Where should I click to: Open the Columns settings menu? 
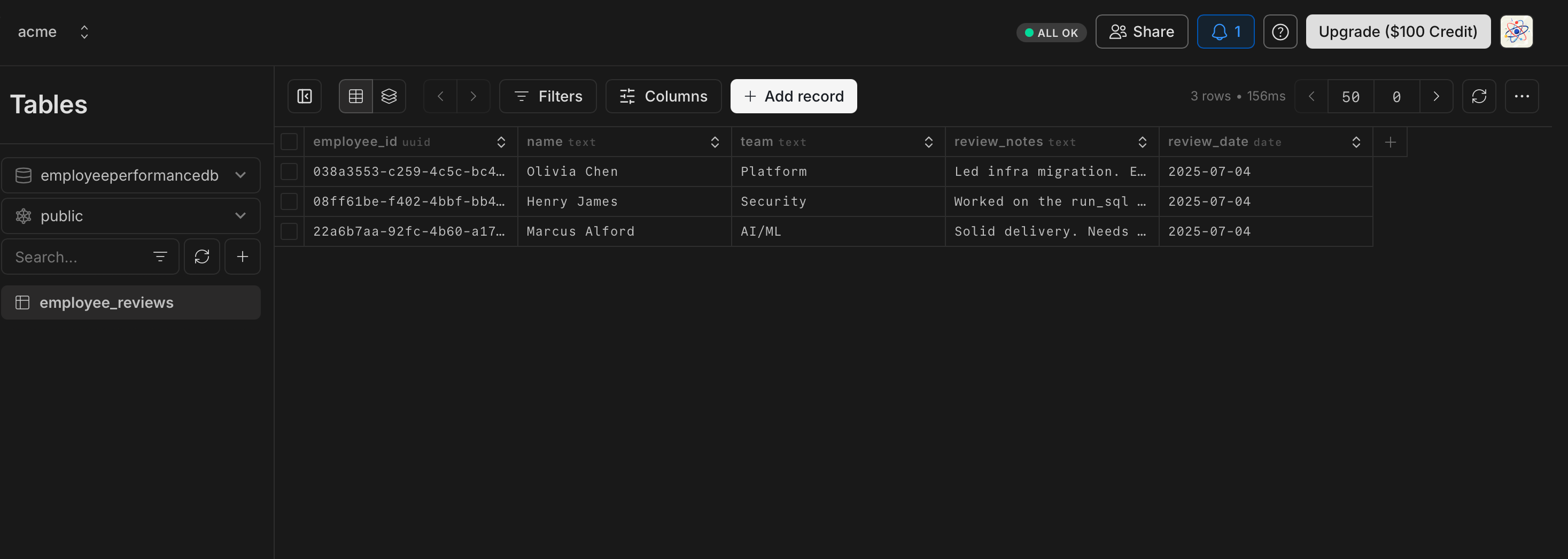[x=663, y=96]
